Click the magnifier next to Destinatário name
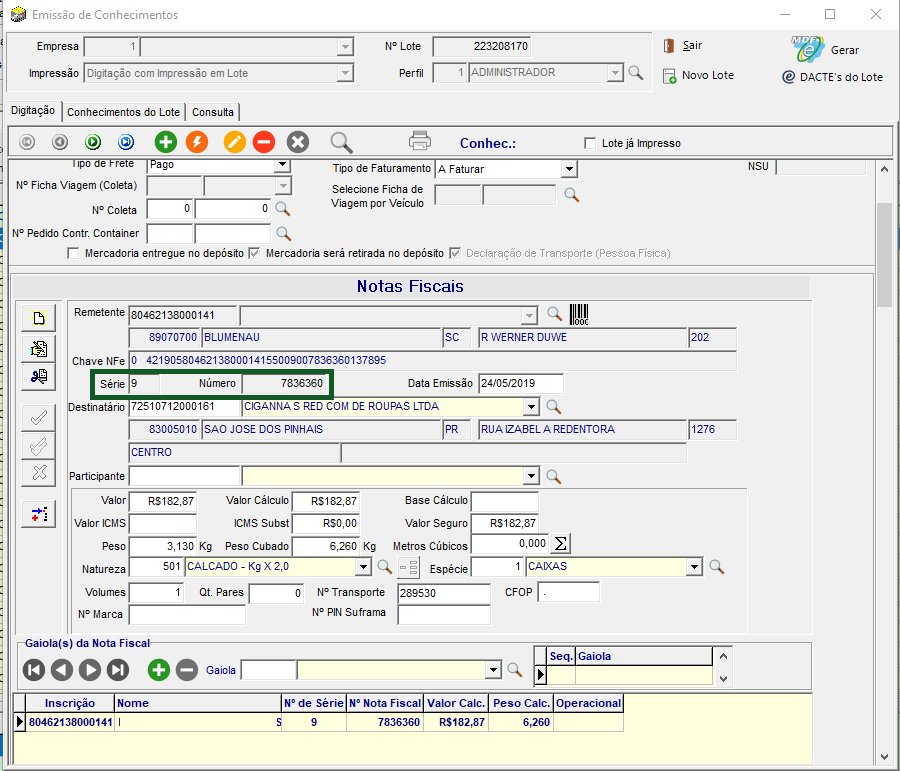900x771 pixels. (x=554, y=407)
